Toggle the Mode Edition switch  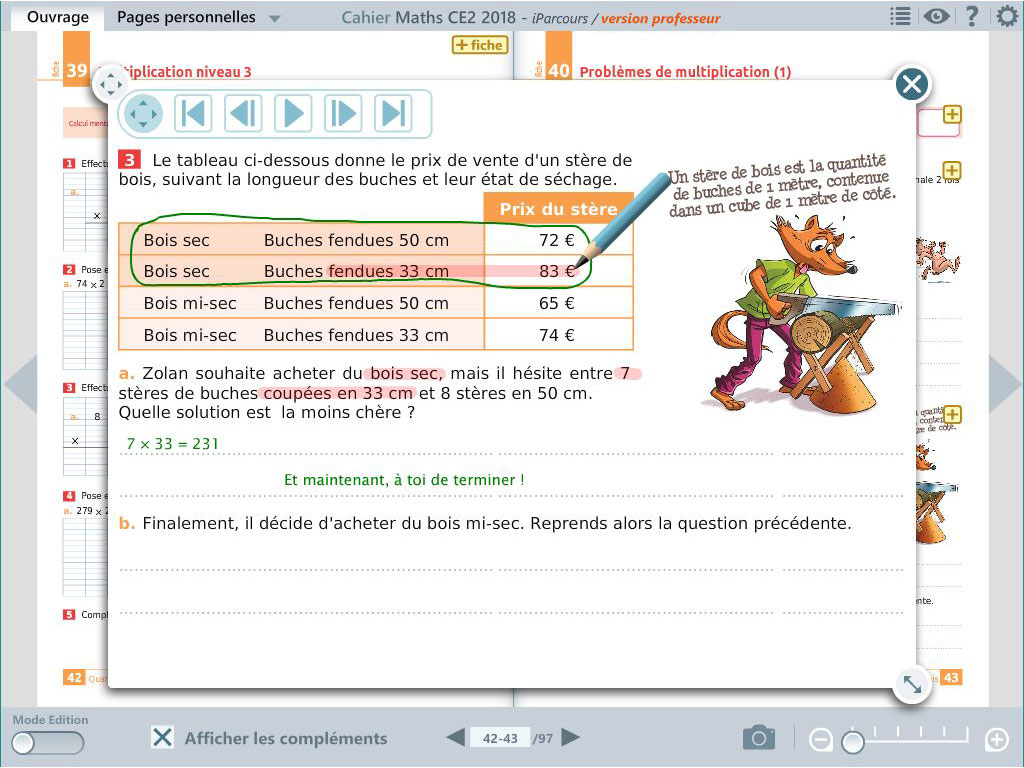pyautogui.click(x=47, y=743)
